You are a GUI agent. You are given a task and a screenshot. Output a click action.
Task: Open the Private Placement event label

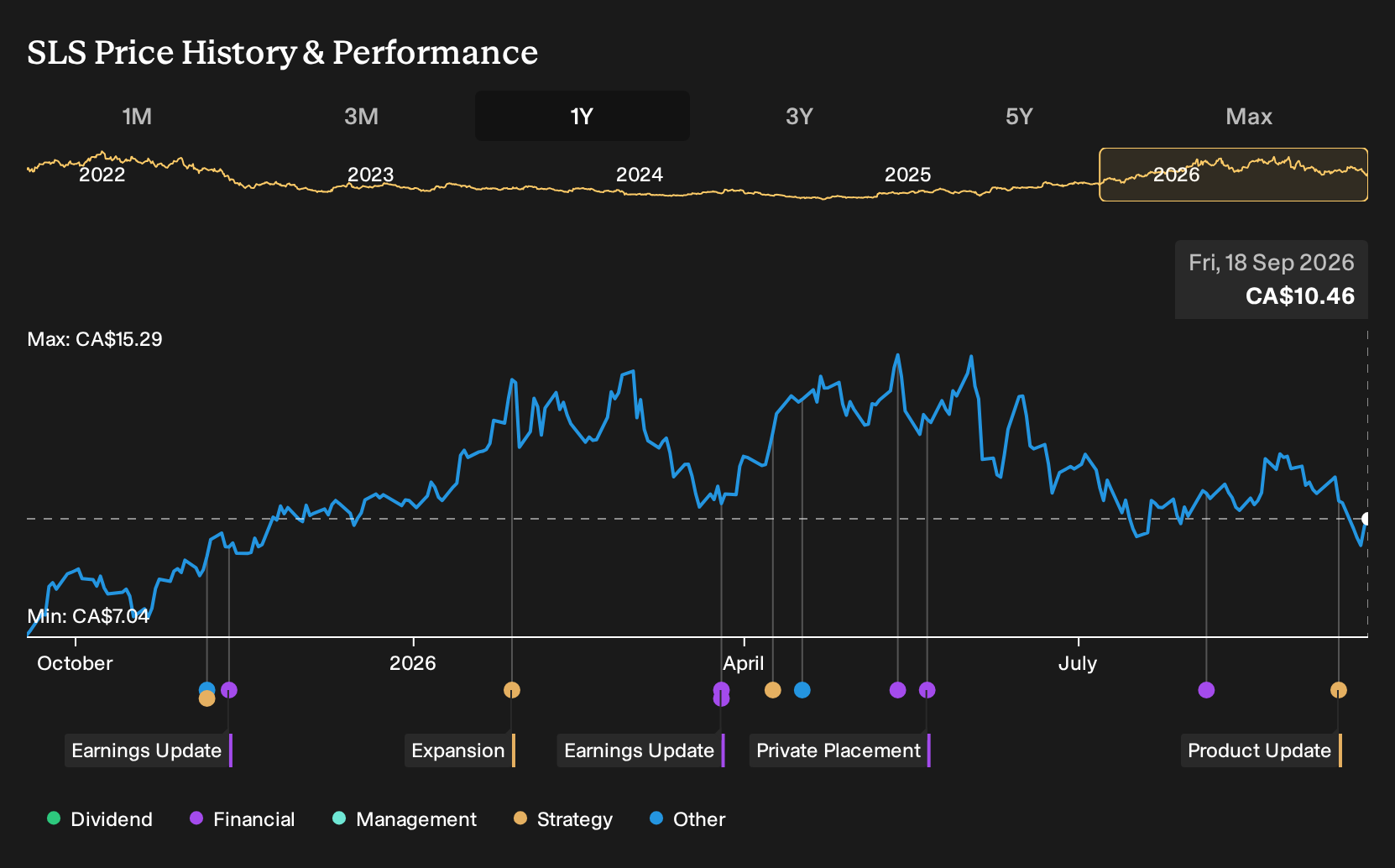pyautogui.click(x=839, y=750)
